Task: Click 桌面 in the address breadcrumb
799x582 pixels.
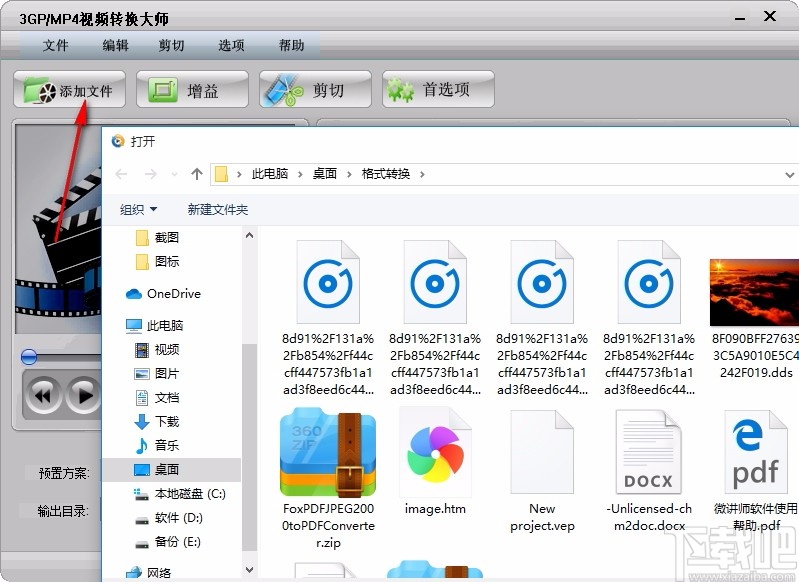Action: [325, 174]
